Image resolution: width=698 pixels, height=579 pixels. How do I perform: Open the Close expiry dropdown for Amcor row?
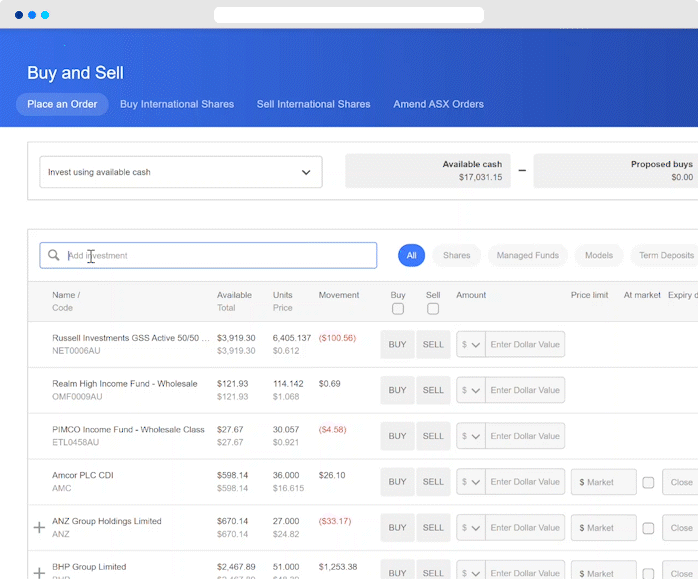tap(680, 482)
